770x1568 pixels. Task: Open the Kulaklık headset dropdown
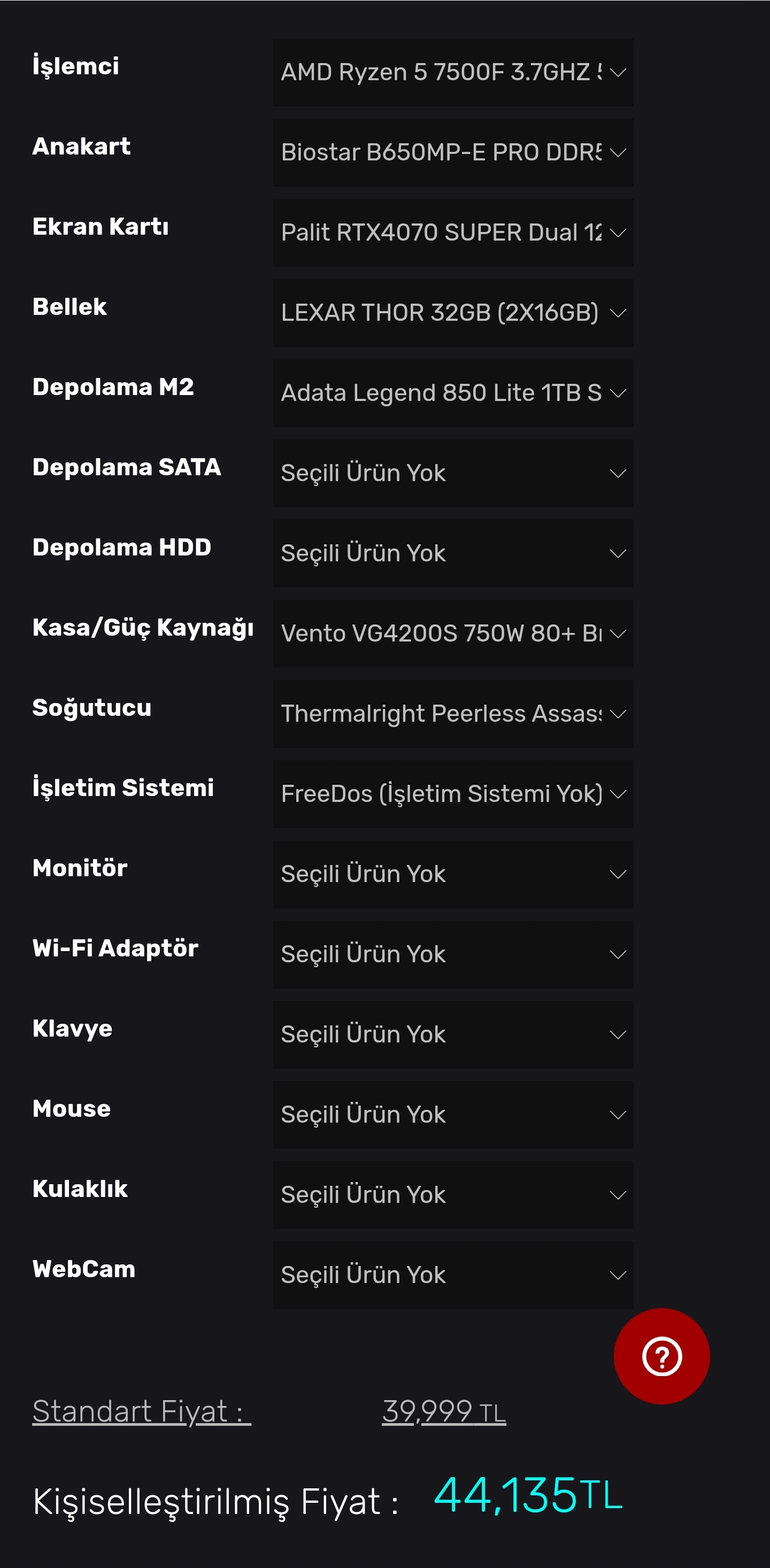(x=452, y=1195)
